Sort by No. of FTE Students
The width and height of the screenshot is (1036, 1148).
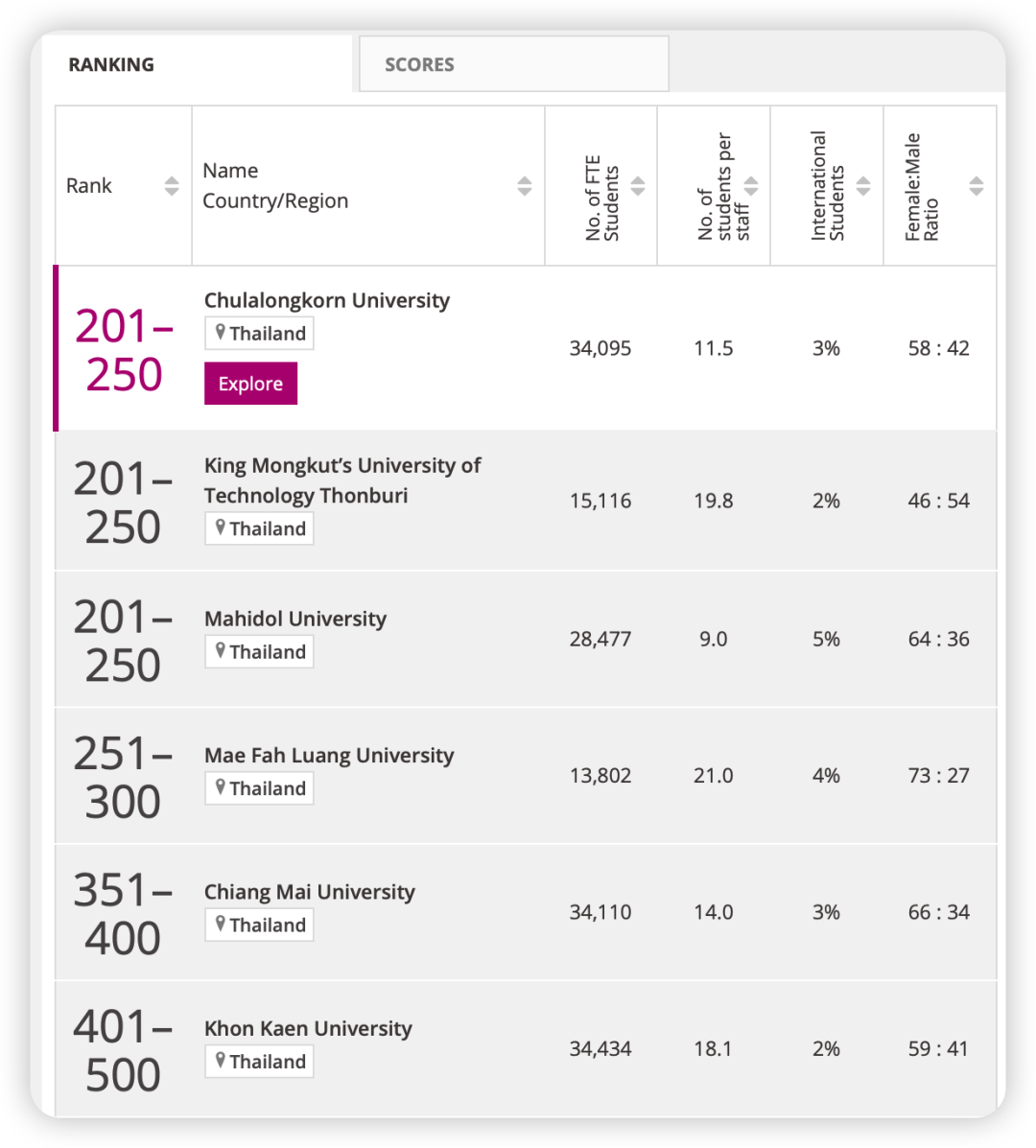[x=638, y=186]
